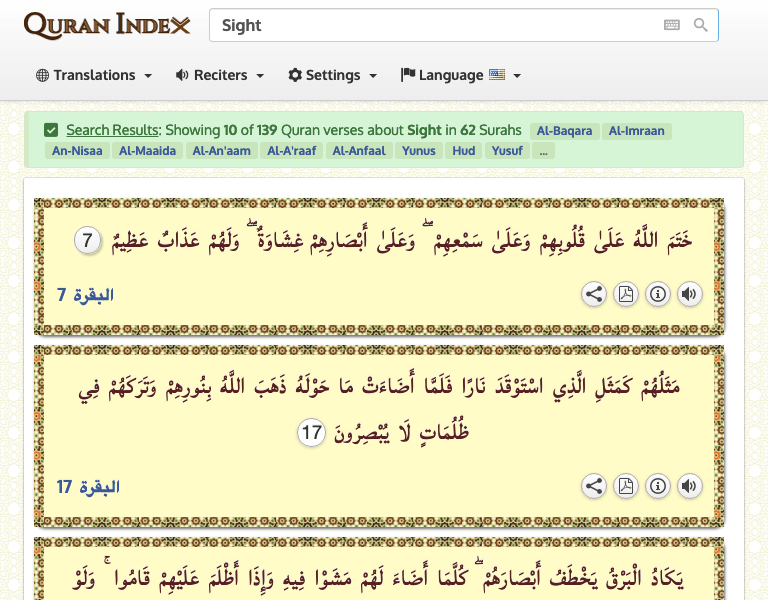Image resolution: width=768 pixels, height=600 pixels.
Task: Change the Language menu selection
Action: [461, 75]
